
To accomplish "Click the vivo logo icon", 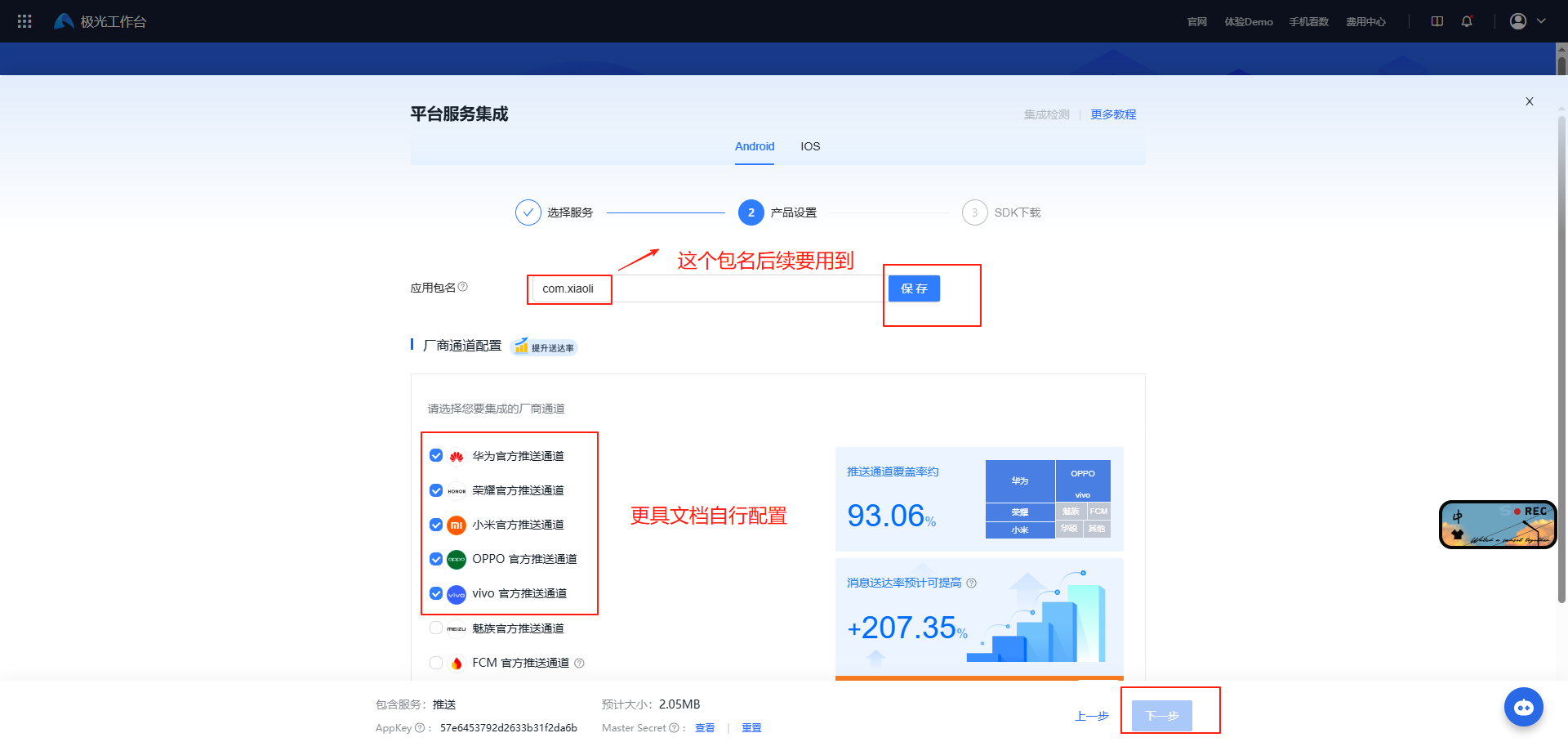I will [457, 594].
